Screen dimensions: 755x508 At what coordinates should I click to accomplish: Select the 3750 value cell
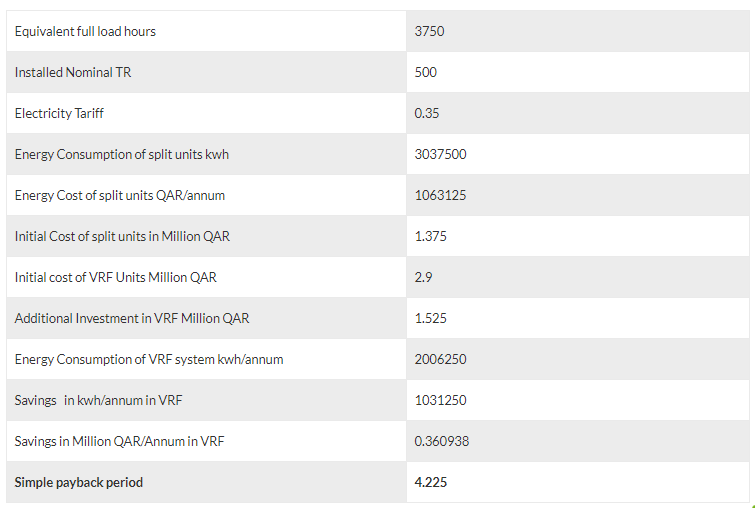[x=429, y=31]
